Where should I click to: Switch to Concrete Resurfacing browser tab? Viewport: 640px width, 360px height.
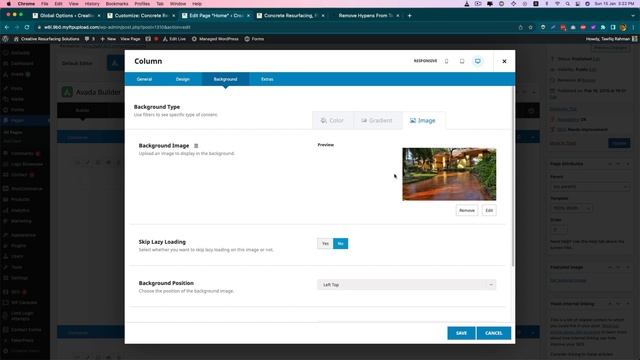click(x=291, y=16)
